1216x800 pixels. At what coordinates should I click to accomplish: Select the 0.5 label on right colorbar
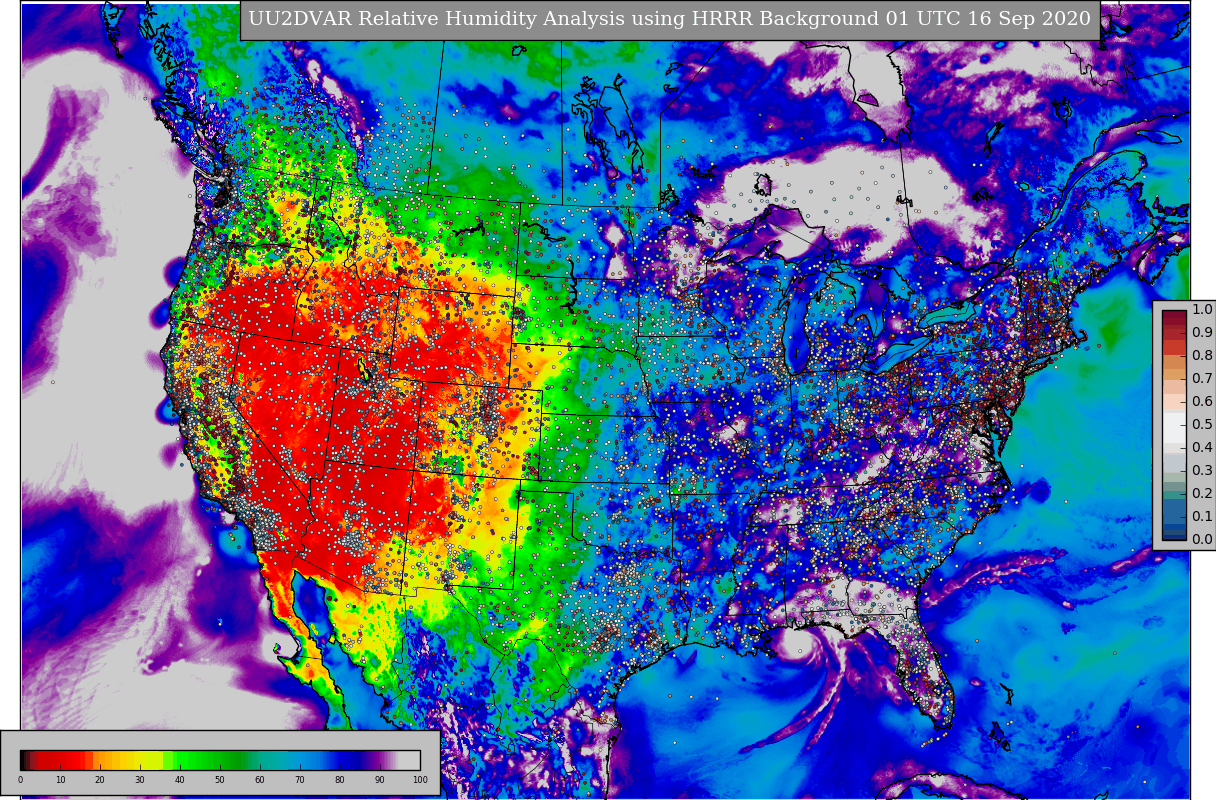1202,424
